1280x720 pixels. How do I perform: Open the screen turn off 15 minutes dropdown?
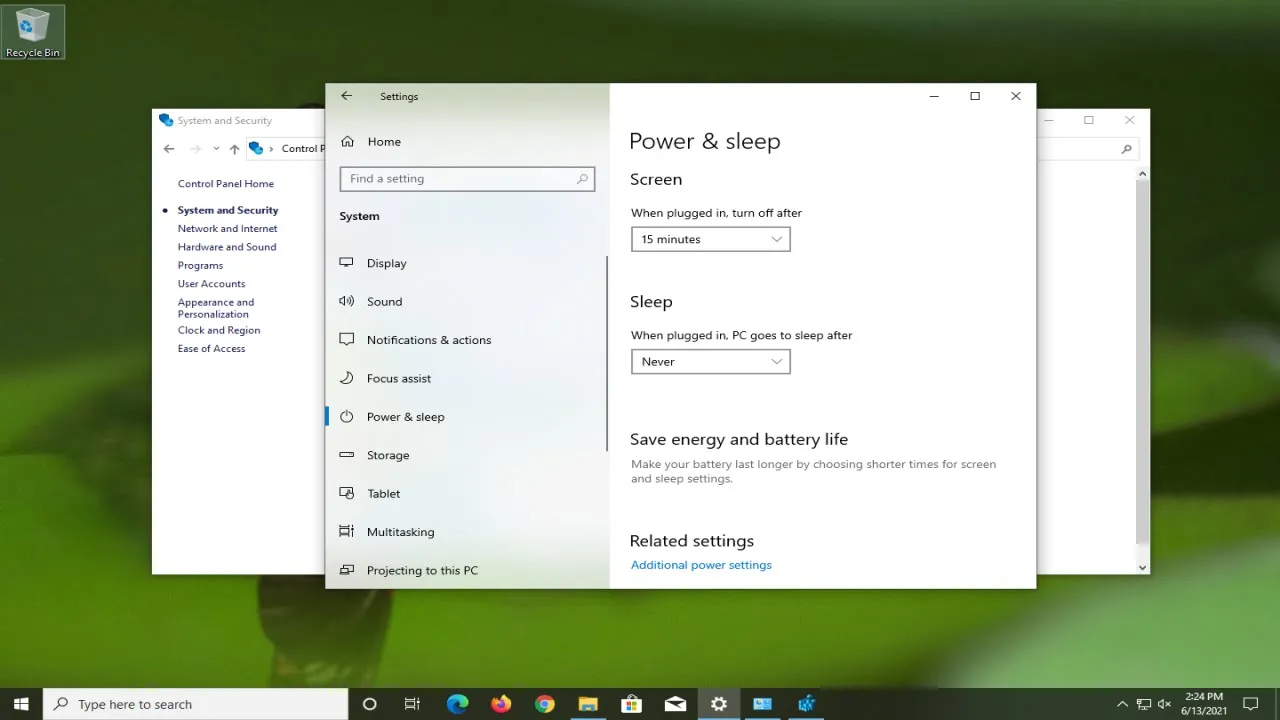tap(711, 239)
